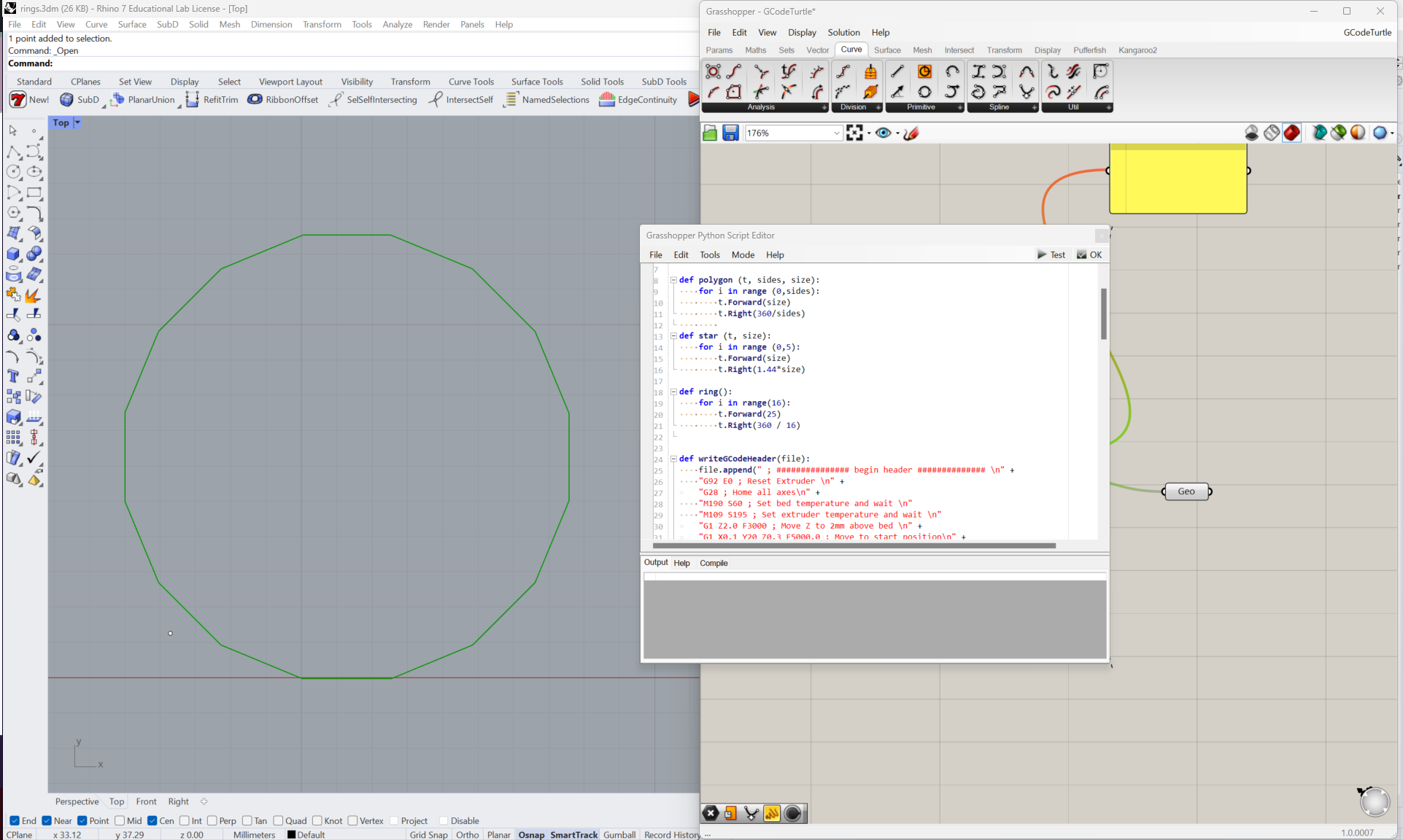Screen dimensions: 1403x840
Task: Select the Circle component in the Primitive panel
Action: coord(924,71)
